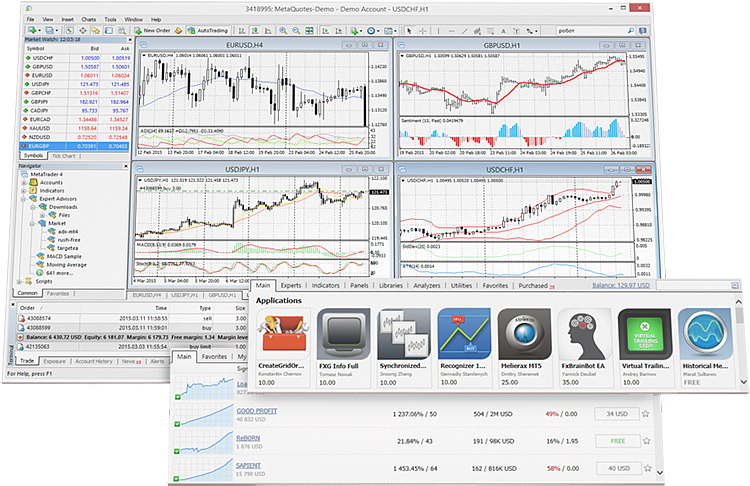This screenshot has height=486, width=750.
Task: Toggle the Terminal panel icon
Action: [109, 30]
